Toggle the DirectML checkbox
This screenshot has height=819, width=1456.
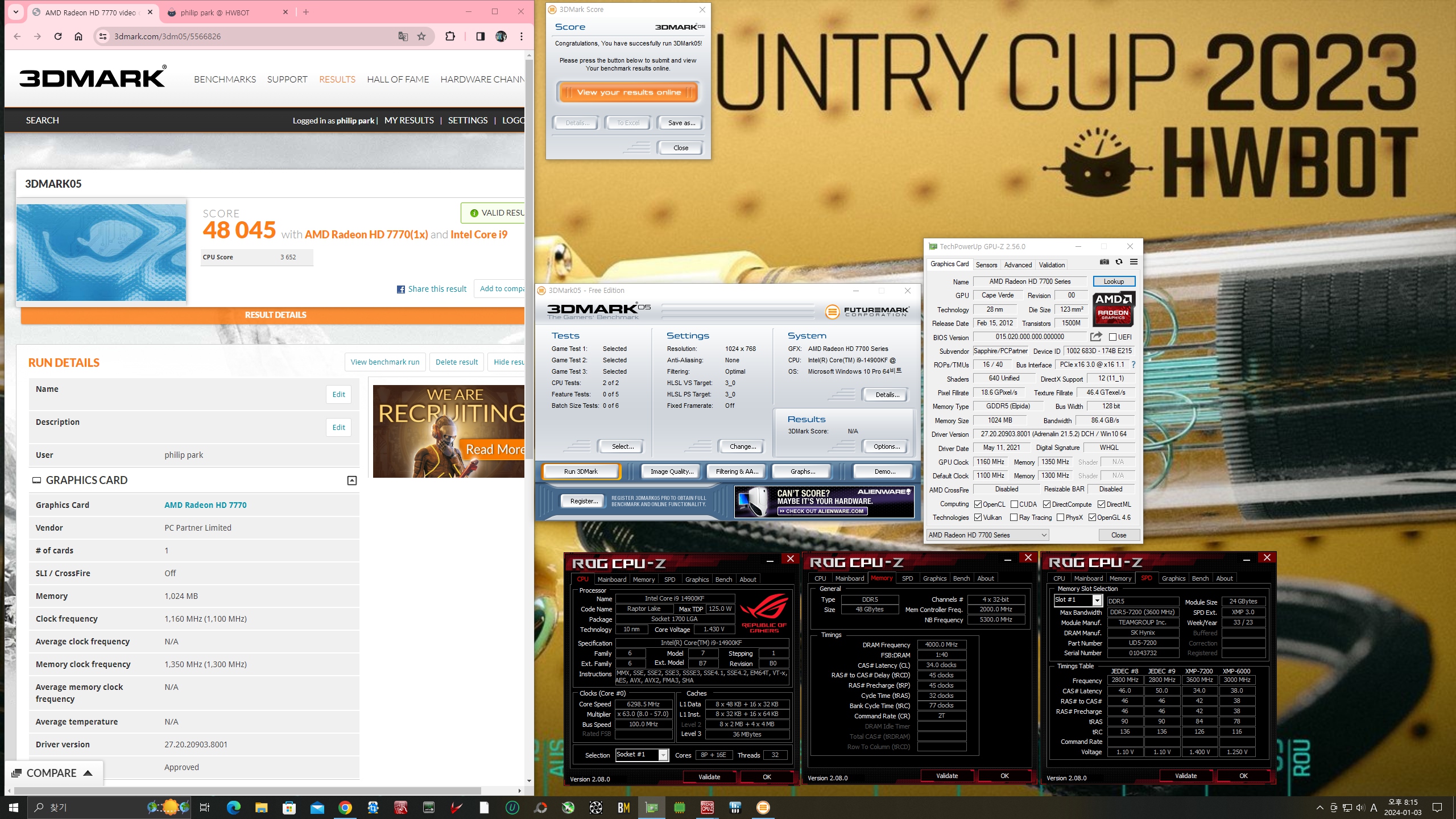1101,504
